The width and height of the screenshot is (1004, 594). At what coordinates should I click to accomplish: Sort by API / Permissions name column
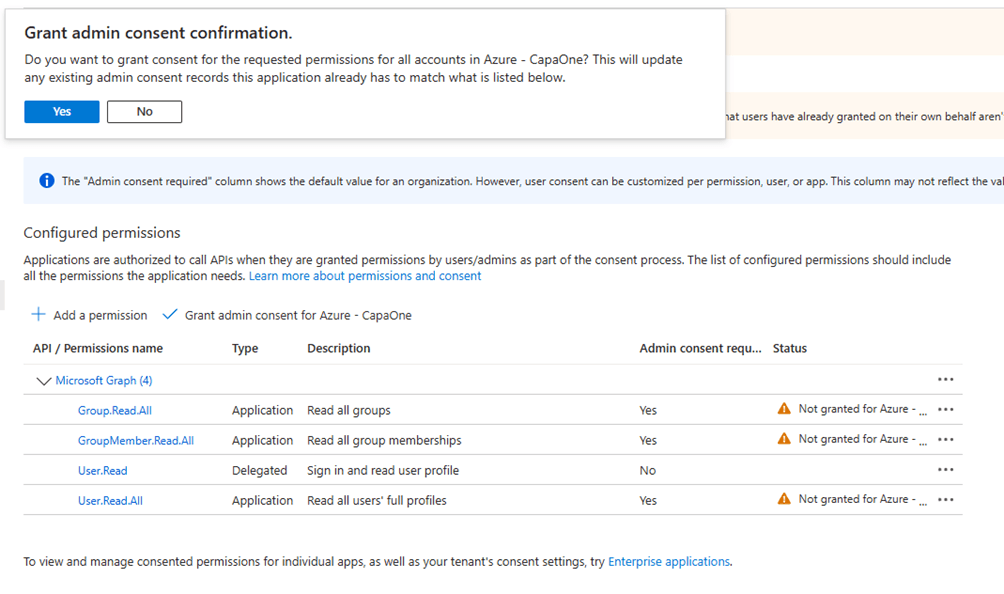coord(98,348)
